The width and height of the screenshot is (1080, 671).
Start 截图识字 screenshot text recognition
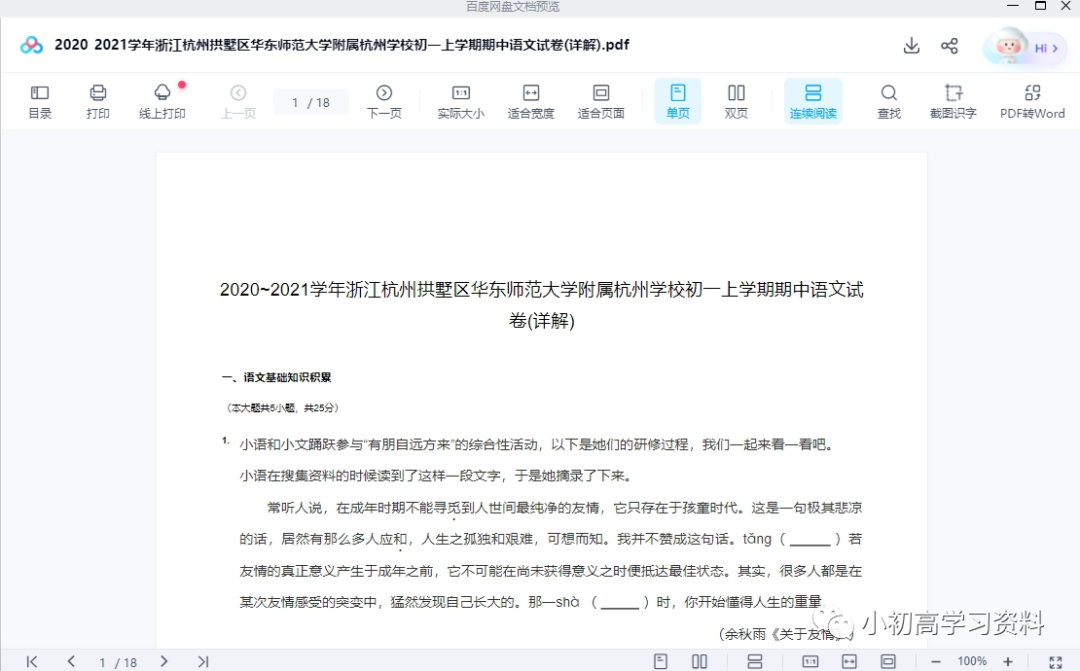tap(953, 101)
